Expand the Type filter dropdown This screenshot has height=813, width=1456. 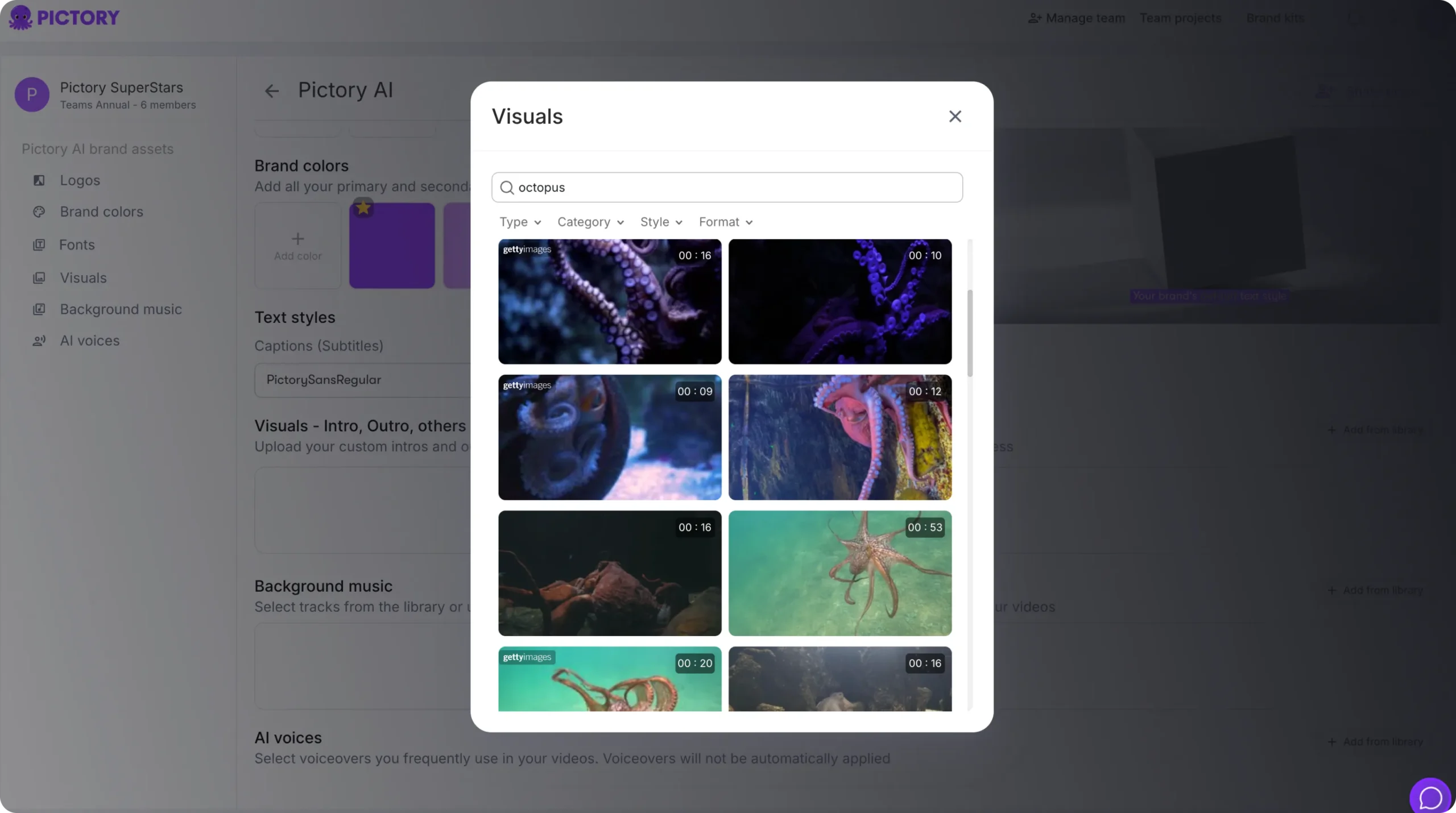tap(520, 222)
